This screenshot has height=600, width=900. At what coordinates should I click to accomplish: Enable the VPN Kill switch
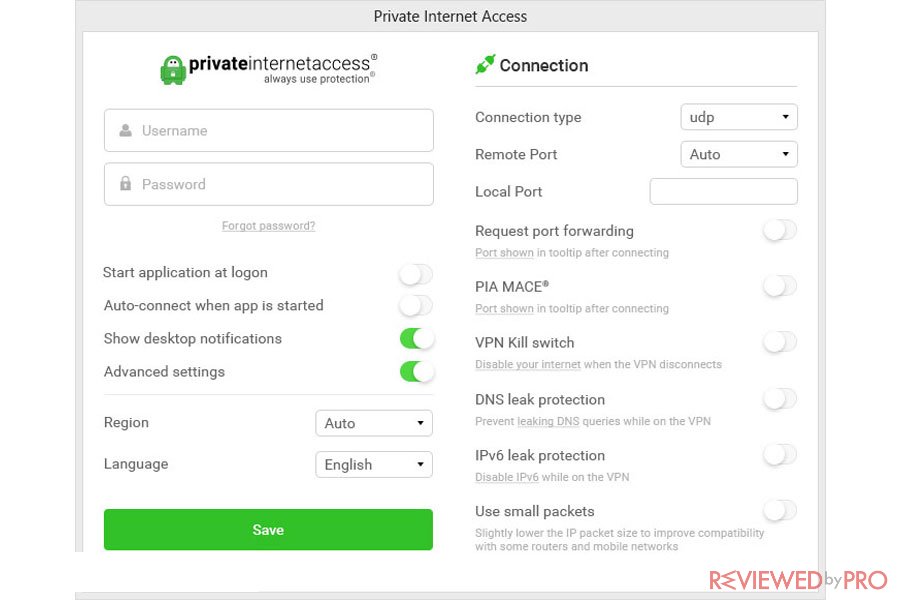tap(780, 342)
